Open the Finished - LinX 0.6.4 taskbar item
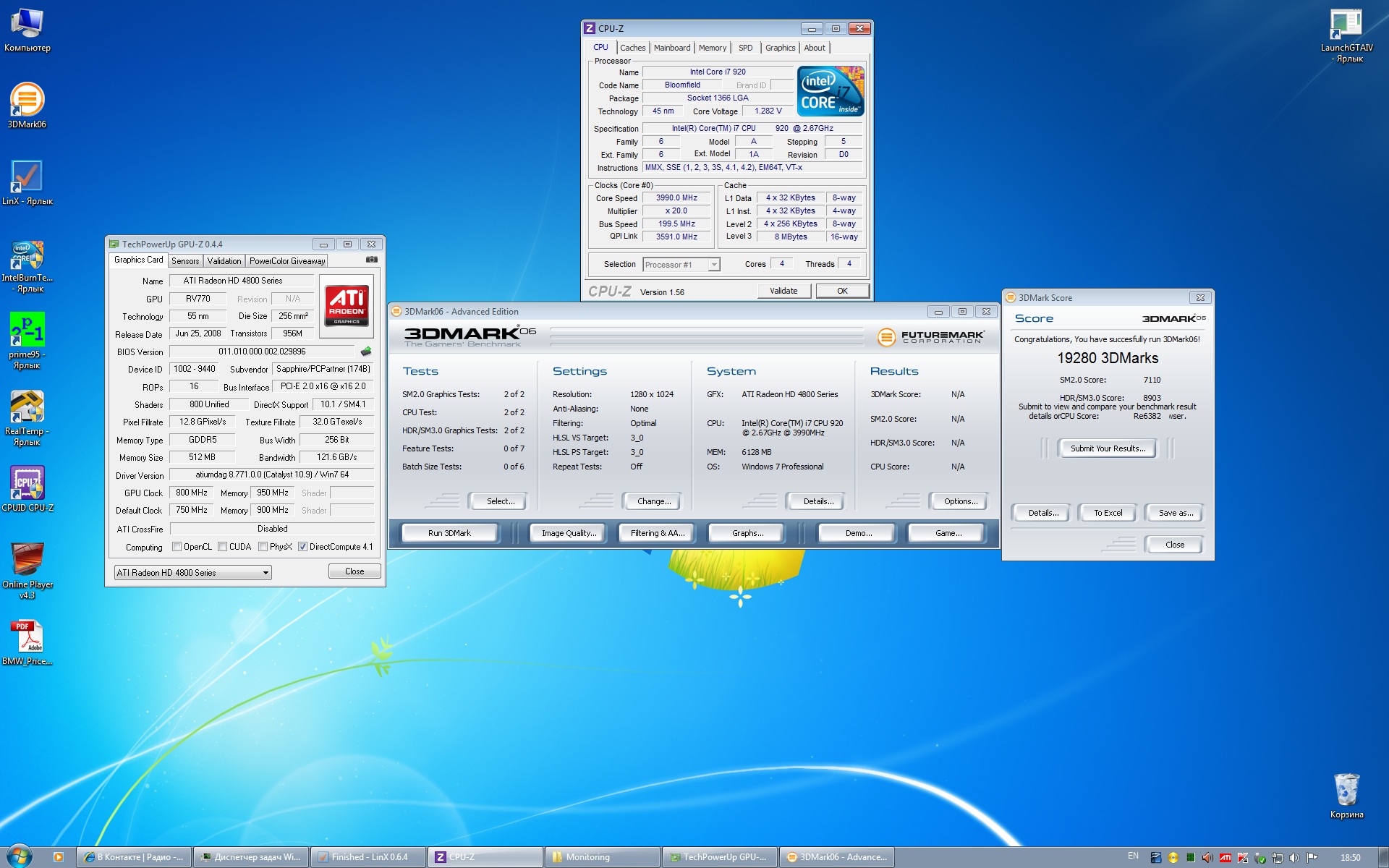1389x868 pixels. coord(368,857)
